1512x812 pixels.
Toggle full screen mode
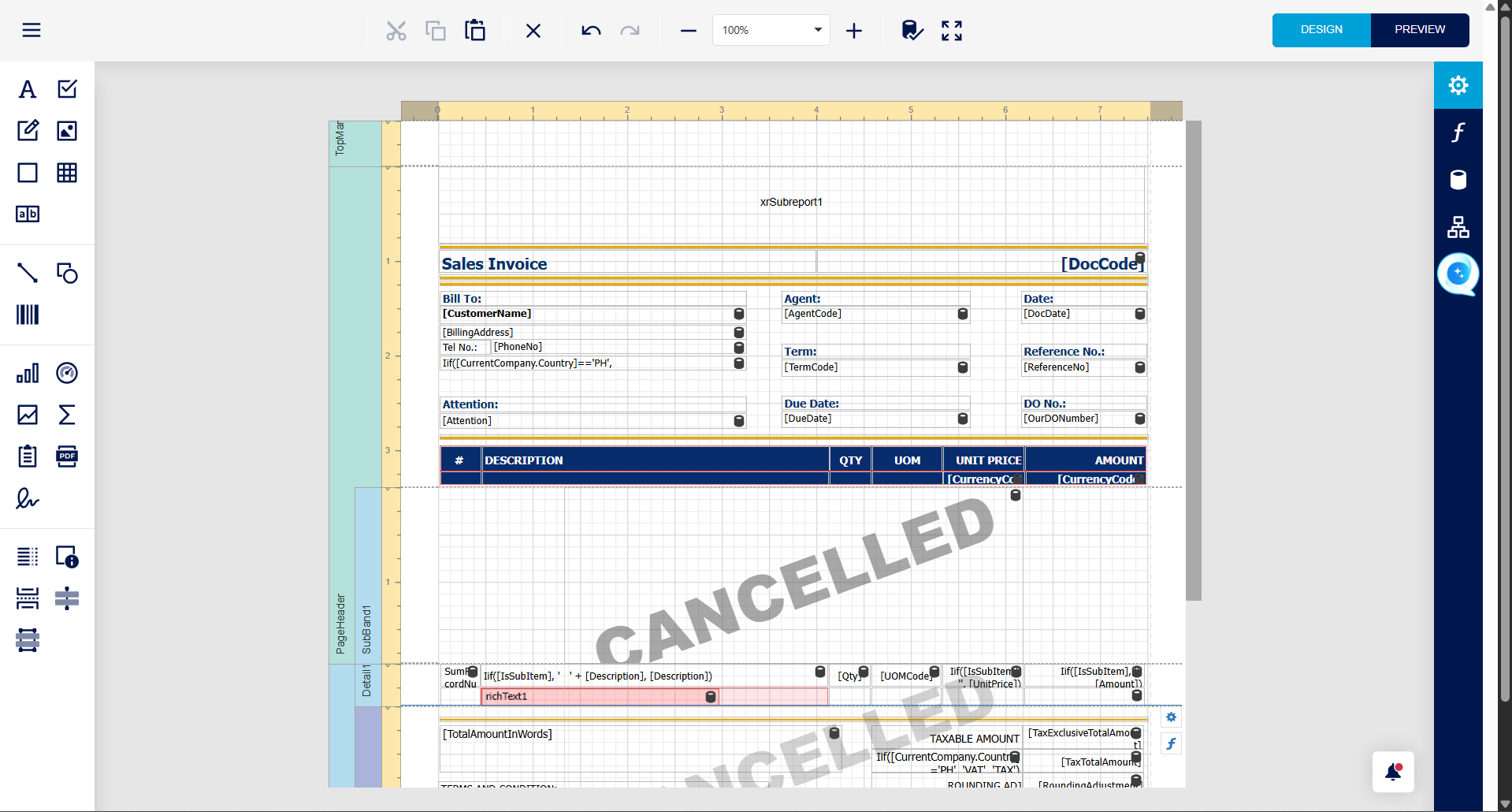pyautogui.click(x=952, y=31)
